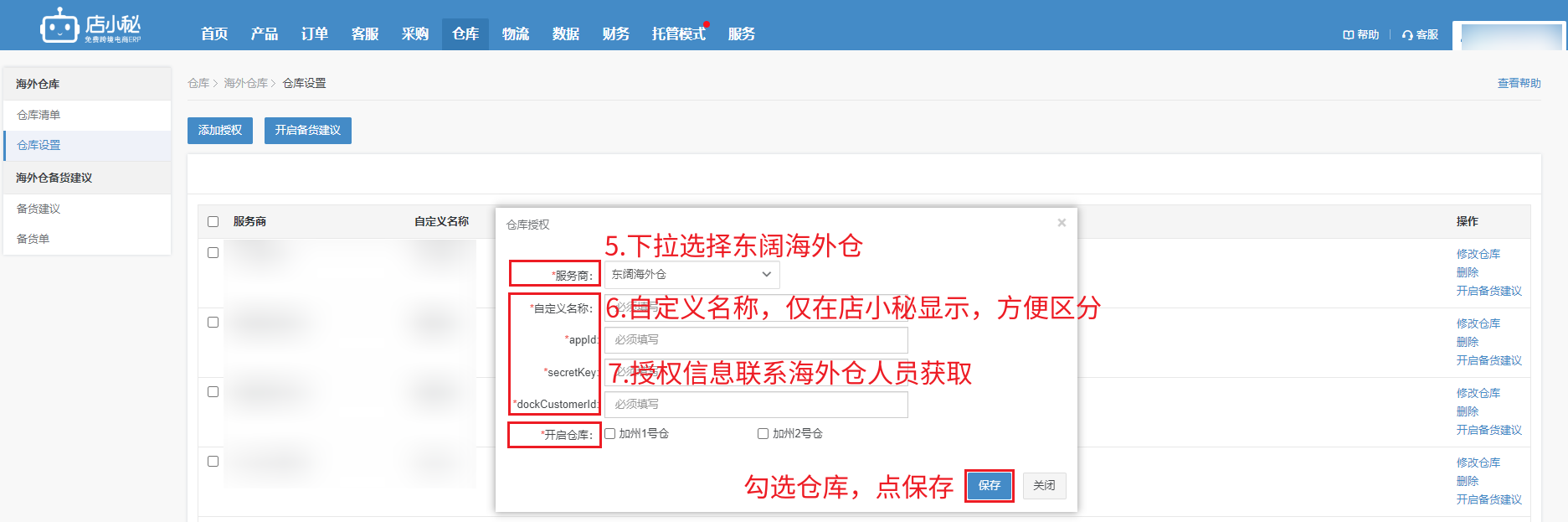Open the 帮助 help icon in header
The image size is (1568, 522).
pos(1360,34)
